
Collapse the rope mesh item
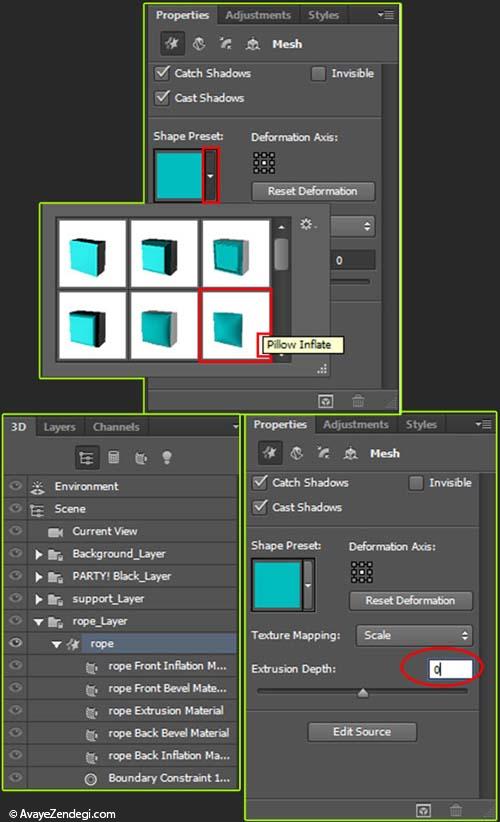coord(56,644)
